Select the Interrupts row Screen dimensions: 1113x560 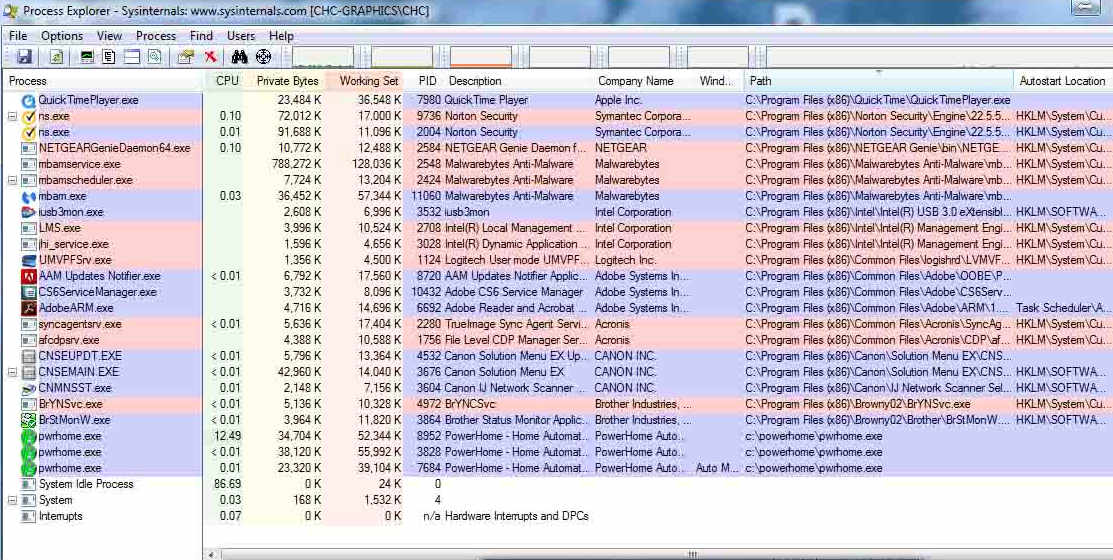coord(557,516)
